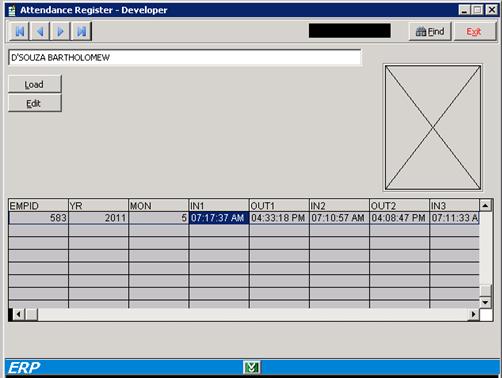Screen dimensions: 502x378
Task: Click the OUT2 column header
Action: click(x=399, y=205)
